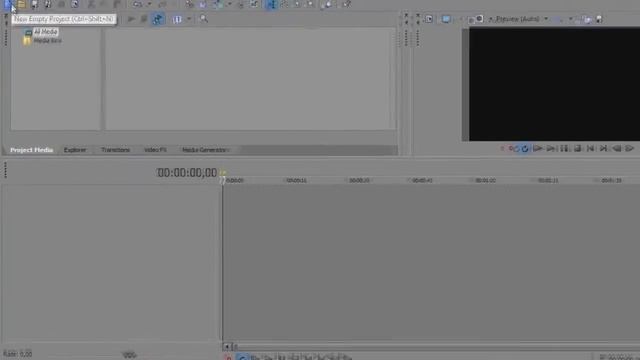Click the New Empty Project icon
This screenshot has width=640, height=360.
8,4
